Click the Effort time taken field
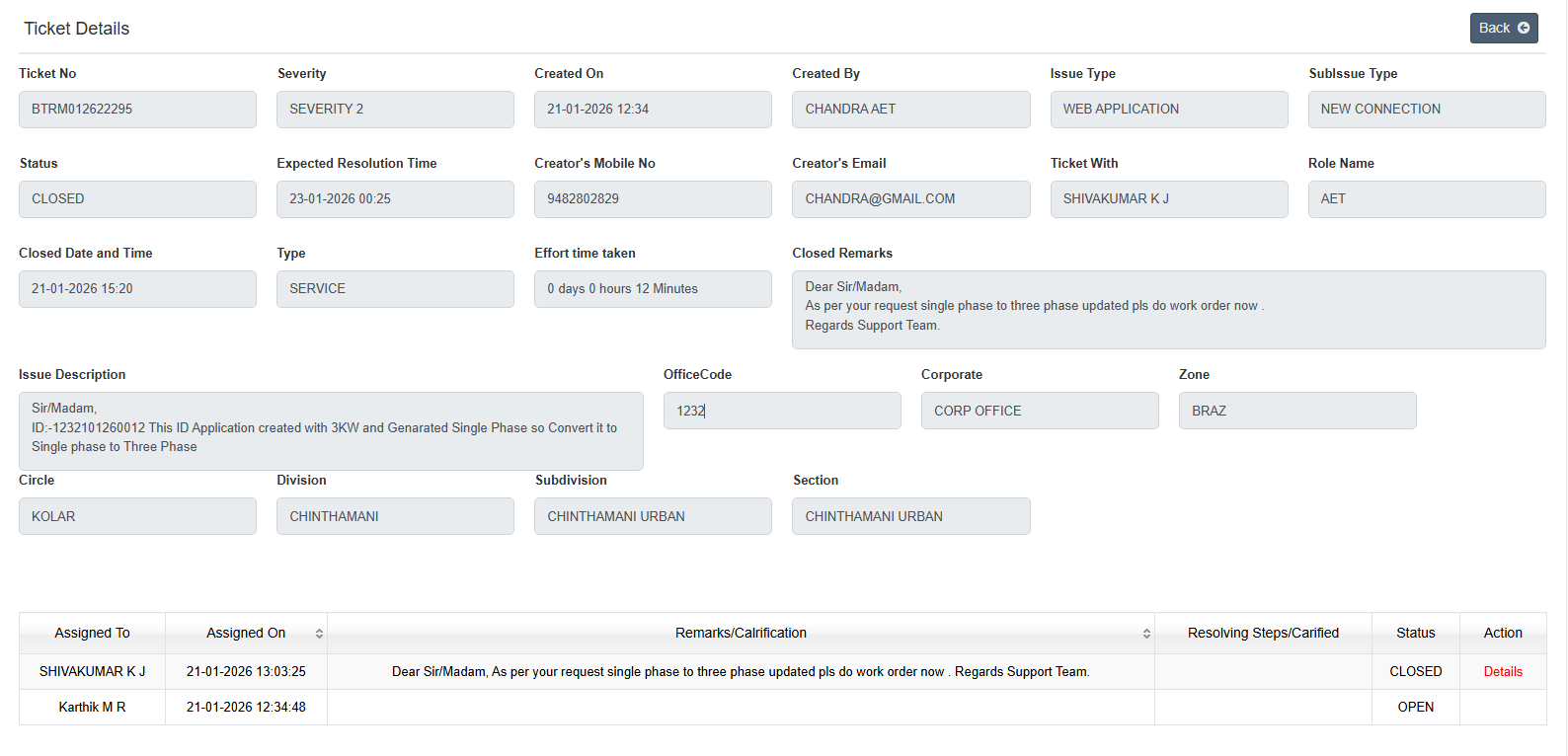This screenshot has height=756, width=1568. 653,289
